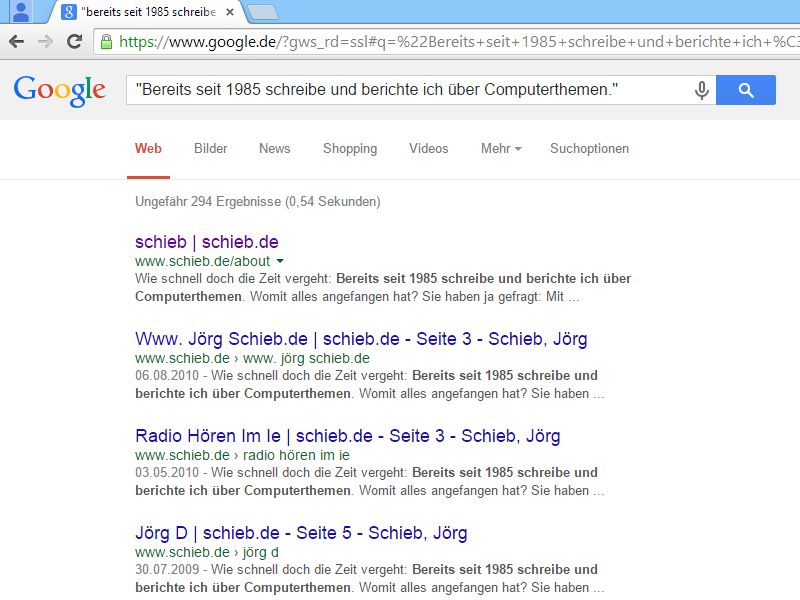Click the snippet dated 03.05.2010
This screenshot has width=800, height=600.
[x=369, y=482]
